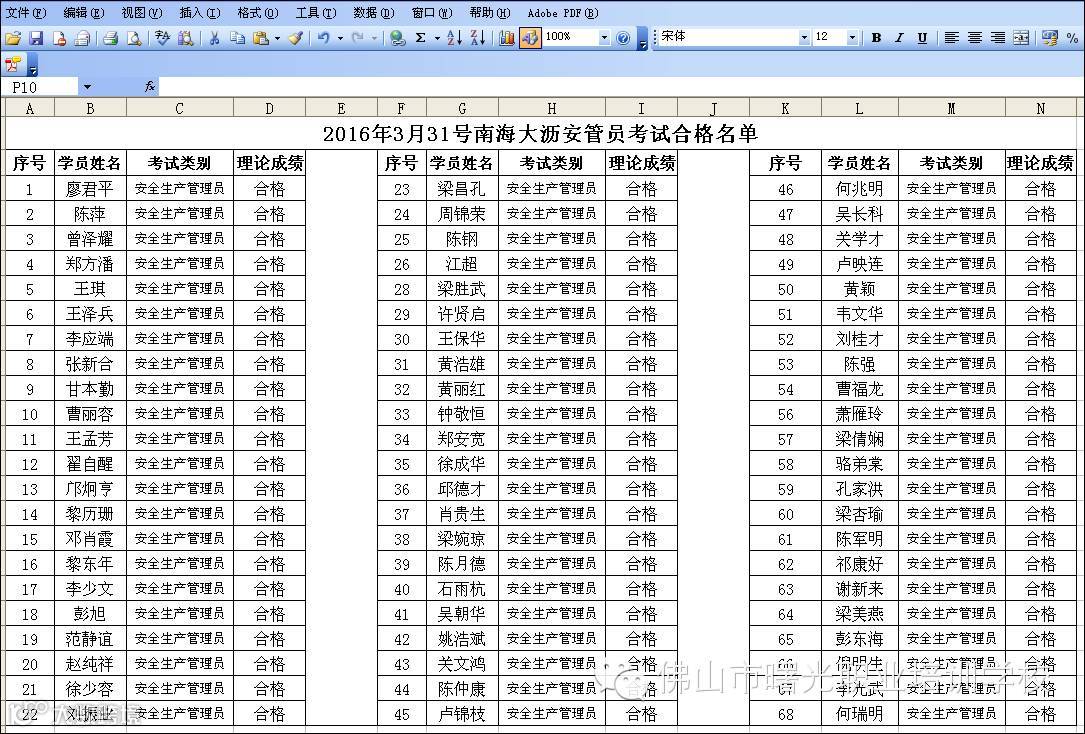Open Excel Help question mark icon
The image size is (1085, 734).
coord(623,39)
